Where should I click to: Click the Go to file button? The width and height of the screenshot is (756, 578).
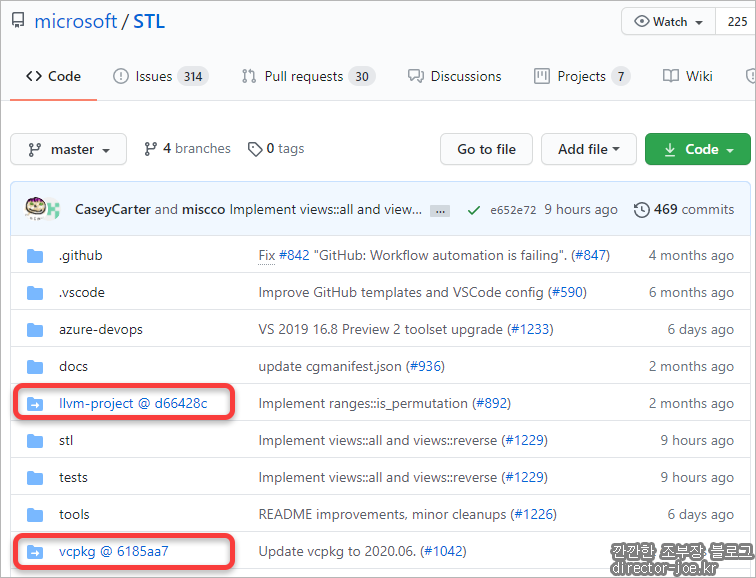[x=486, y=149]
